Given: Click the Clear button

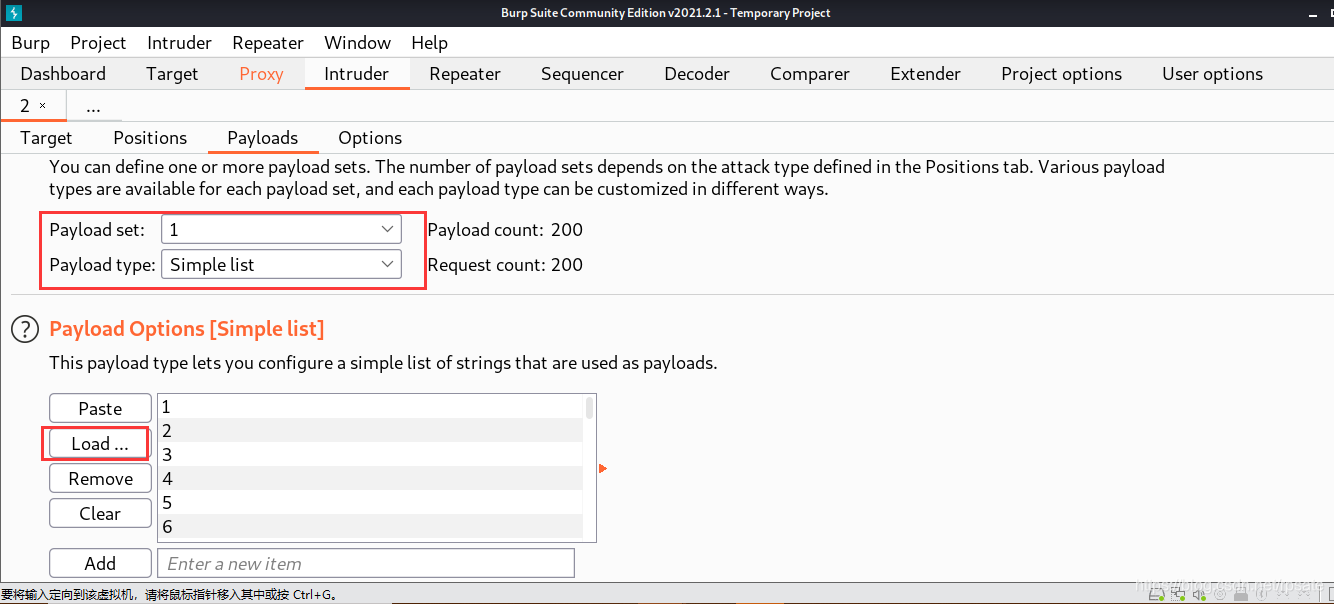Looking at the screenshot, I should tap(100, 513).
